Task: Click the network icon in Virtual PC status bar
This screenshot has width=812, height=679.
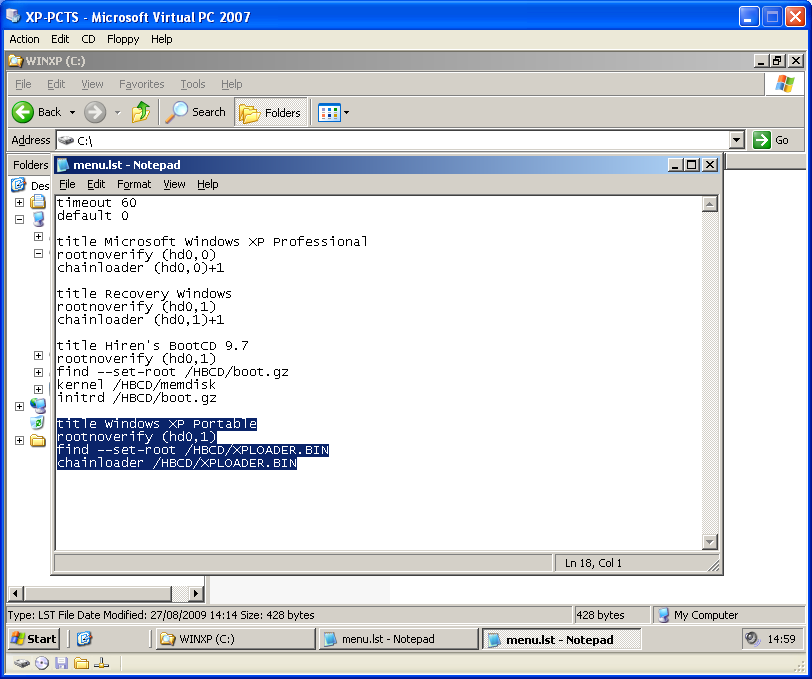Action: coord(102,663)
